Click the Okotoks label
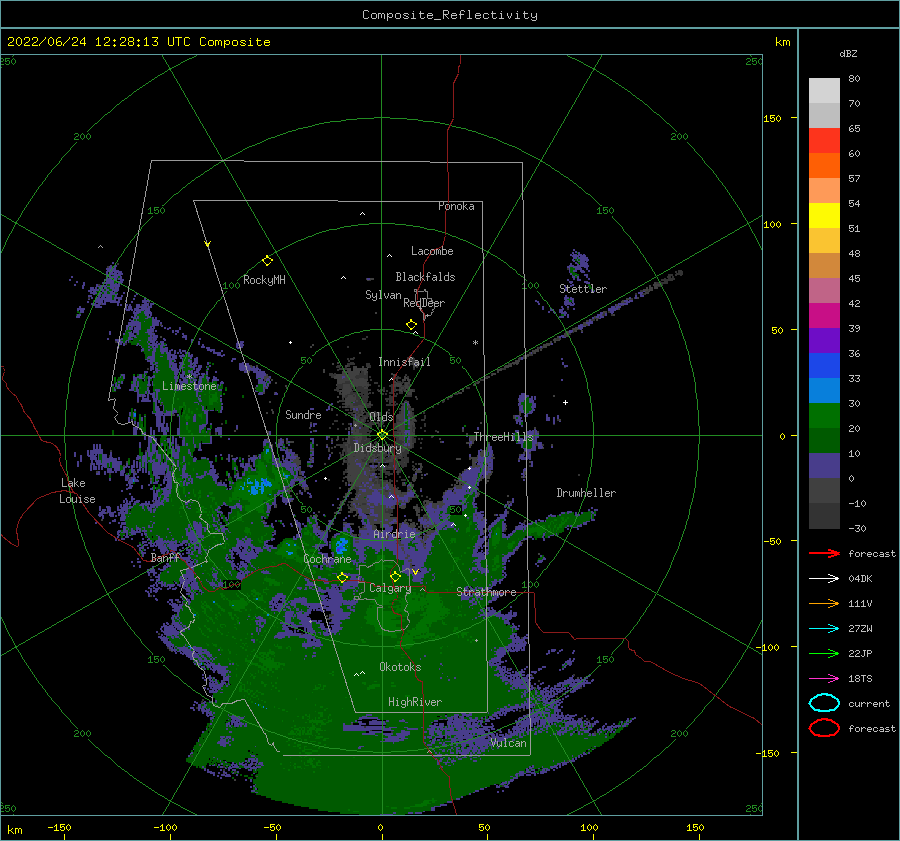 coord(400,667)
